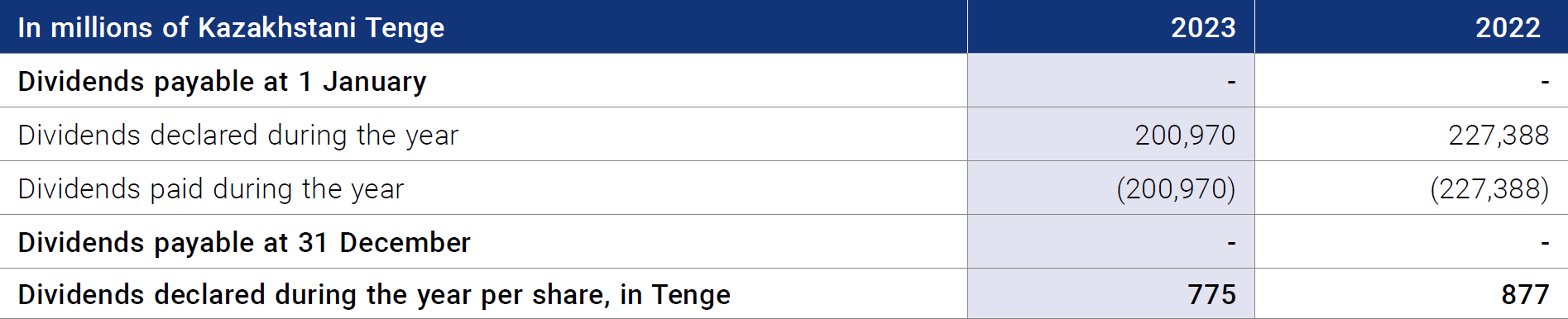Screen dimensions: 1568x319
Task: Select the 2023 column header
Action: pyautogui.click(x=1203, y=27)
